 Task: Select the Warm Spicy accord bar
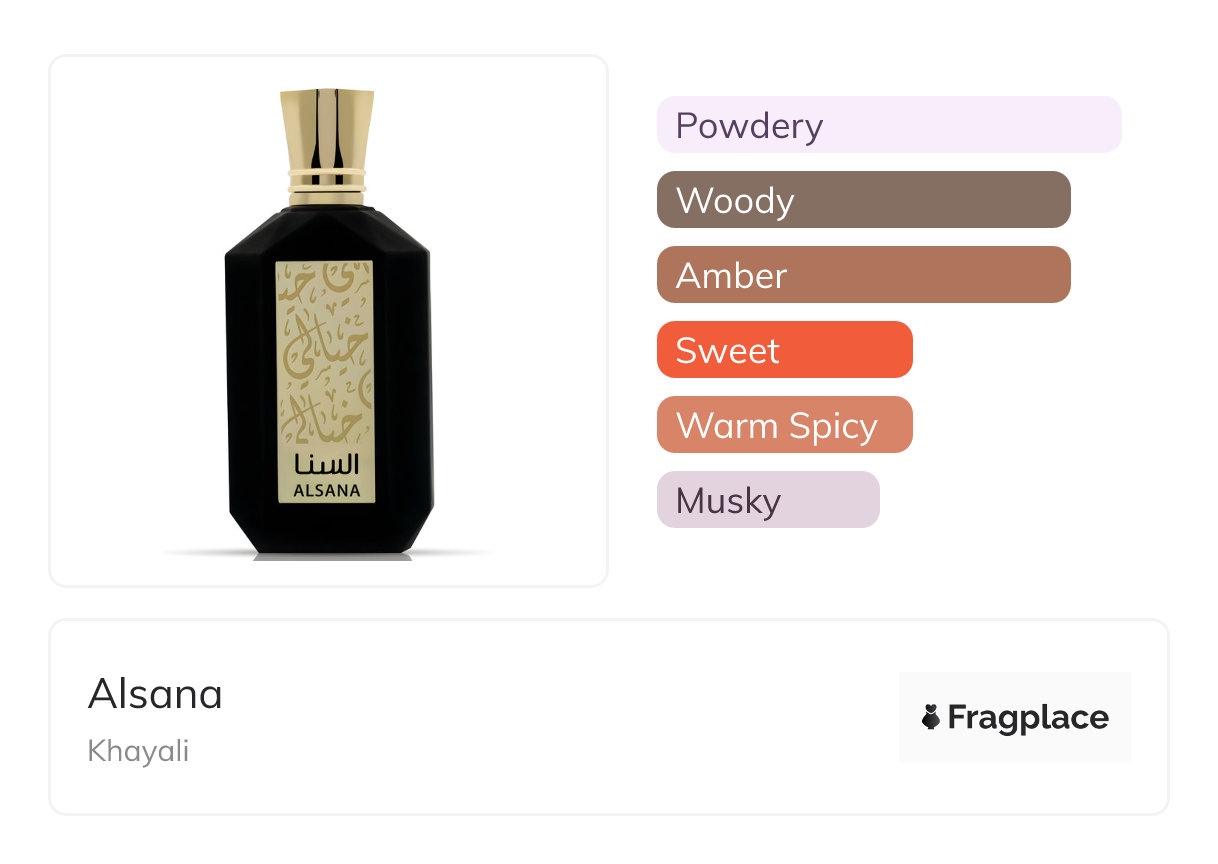784,425
